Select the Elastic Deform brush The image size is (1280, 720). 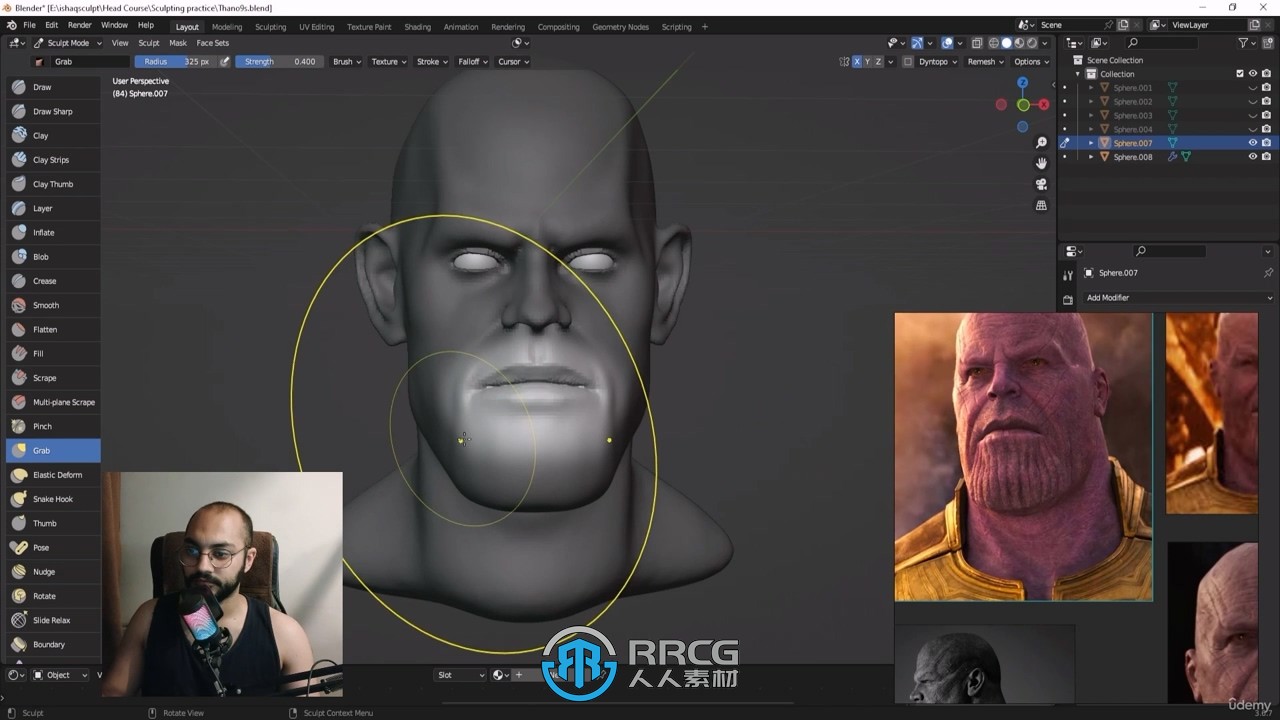(x=53, y=475)
